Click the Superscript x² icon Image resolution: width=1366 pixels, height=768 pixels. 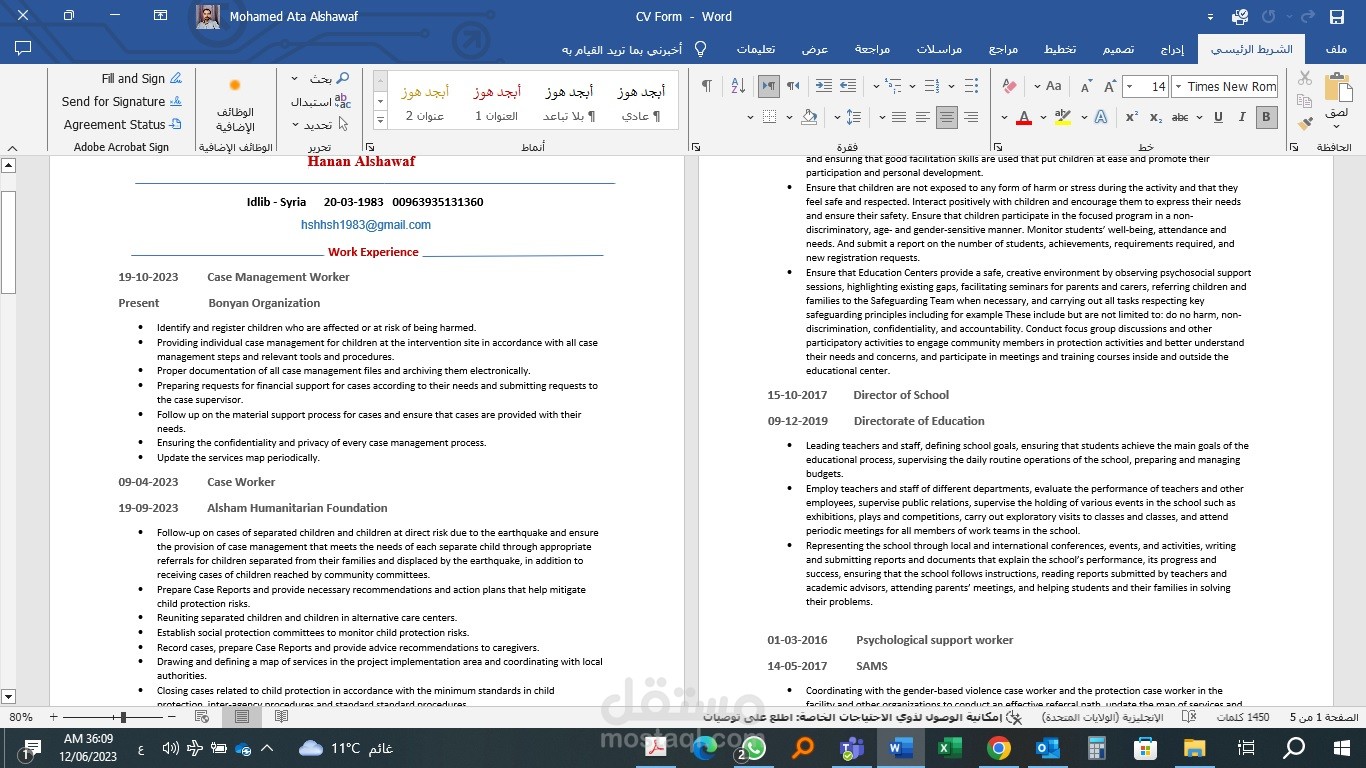1132,117
